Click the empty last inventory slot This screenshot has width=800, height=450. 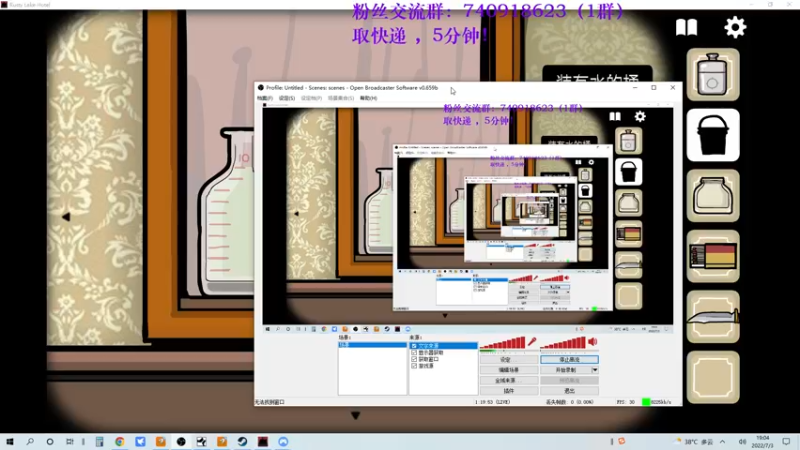713,377
